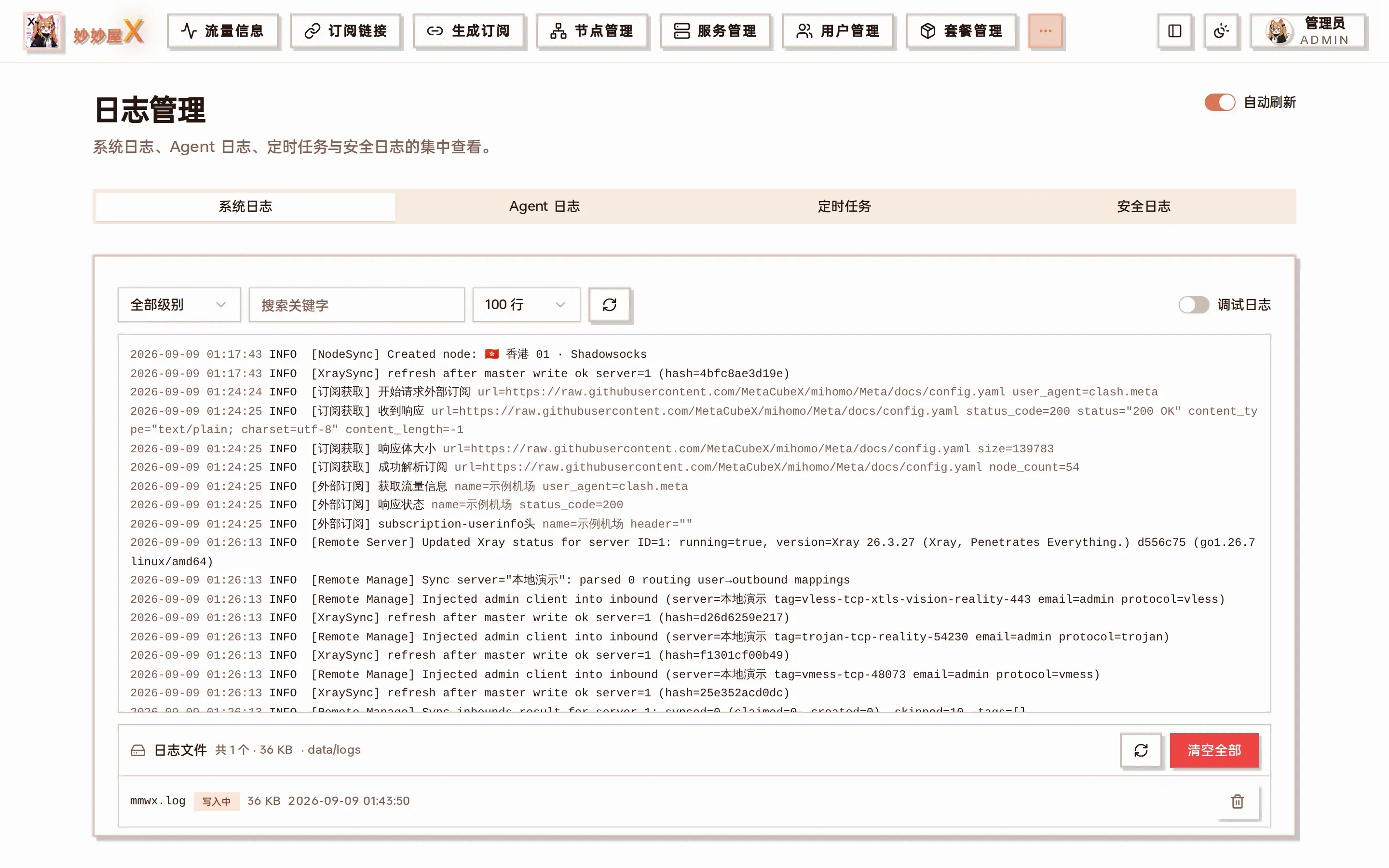The height and width of the screenshot is (868, 1389).
Task: Switch to the Agent 日志 tab
Action: pos(545,207)
